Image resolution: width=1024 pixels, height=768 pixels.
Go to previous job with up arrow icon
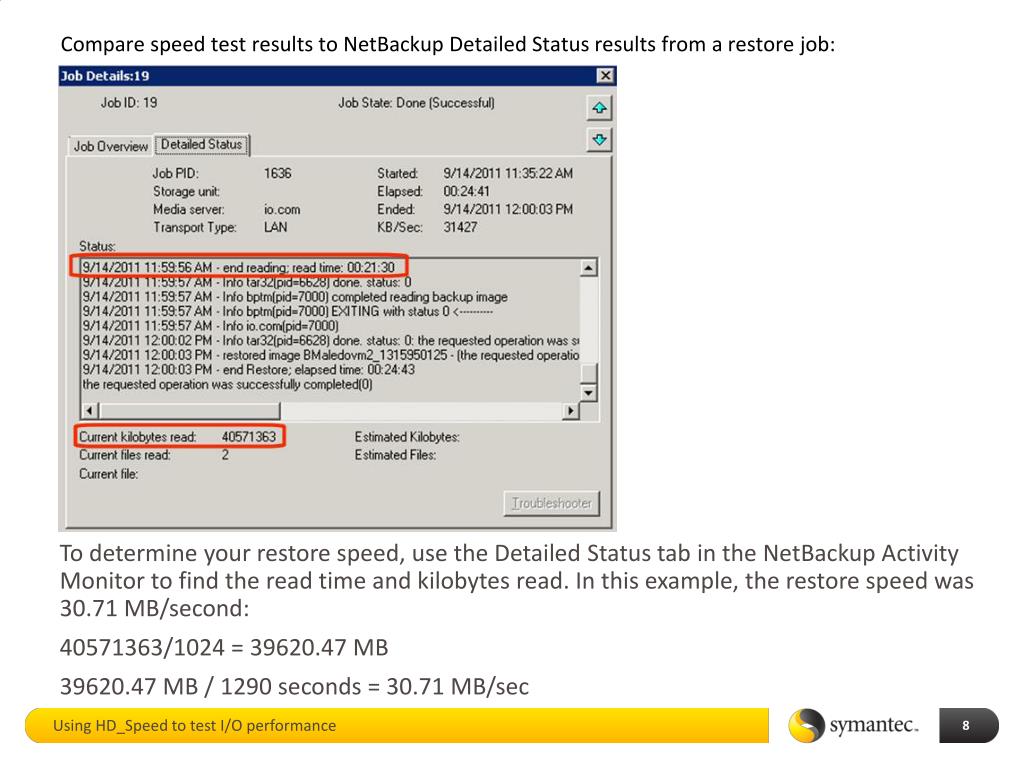pyautogui.click(x=599, y=108)
